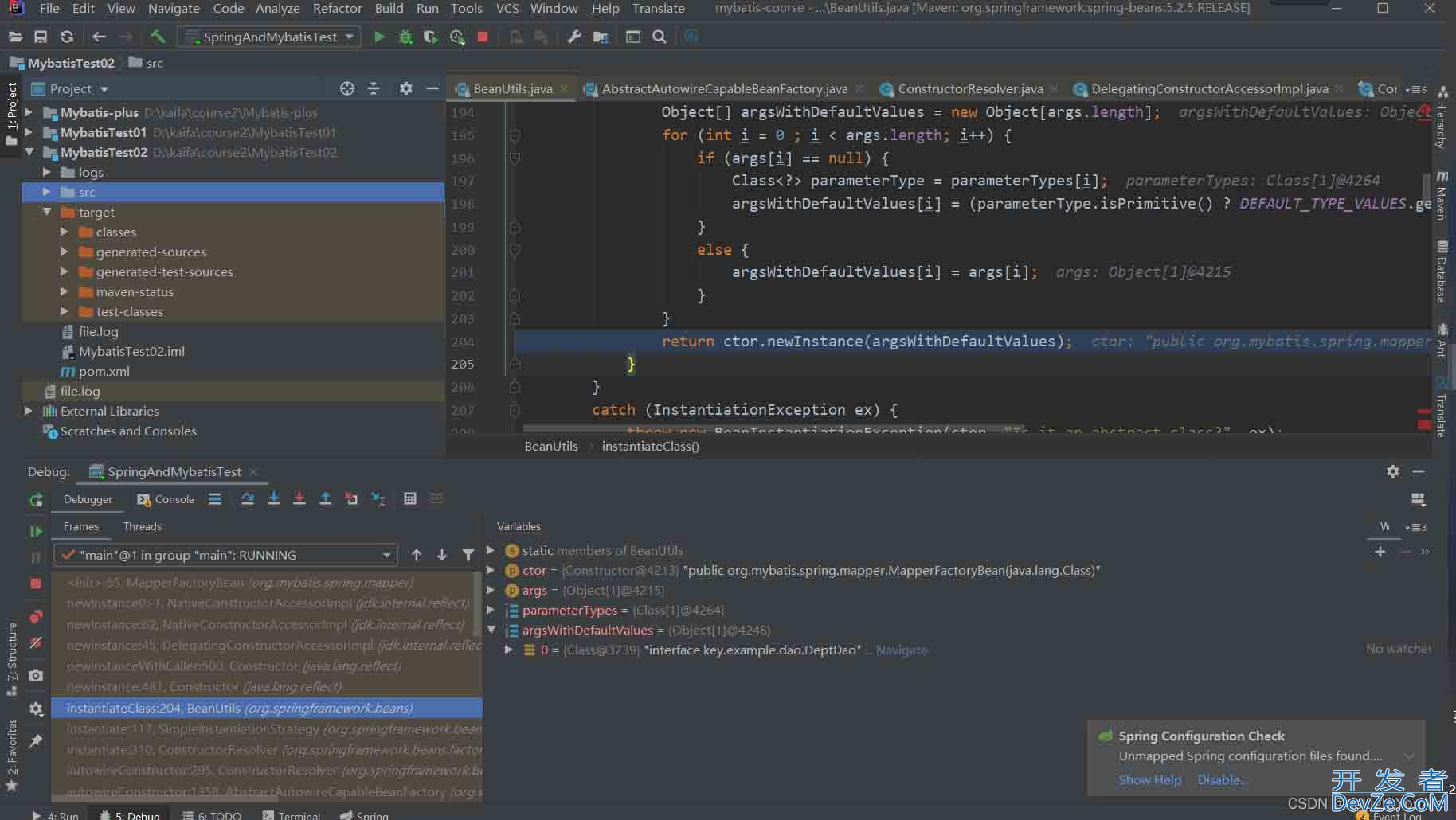Screen dimensions: 1456x820
Task: Step over in the debugger toolbar
Action: (x=248, y=498)
